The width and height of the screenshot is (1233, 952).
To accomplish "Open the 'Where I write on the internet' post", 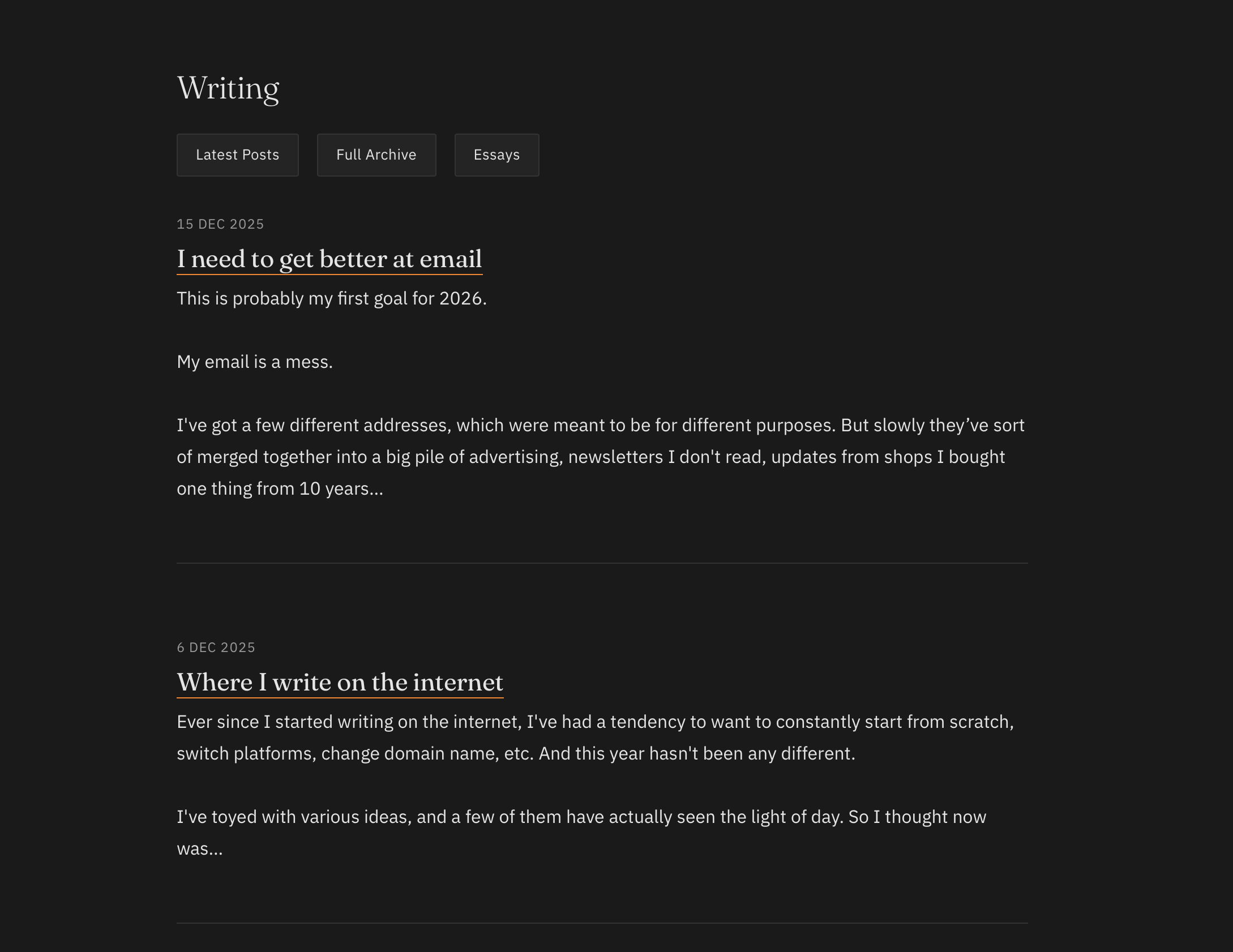I will (340, 683).
